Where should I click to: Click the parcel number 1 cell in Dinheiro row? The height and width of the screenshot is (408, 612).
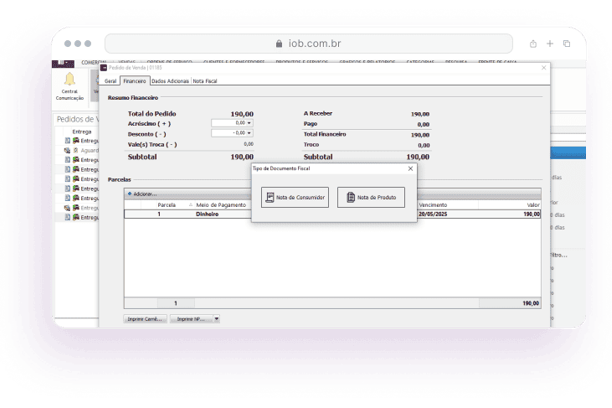[x=159, y=214]
